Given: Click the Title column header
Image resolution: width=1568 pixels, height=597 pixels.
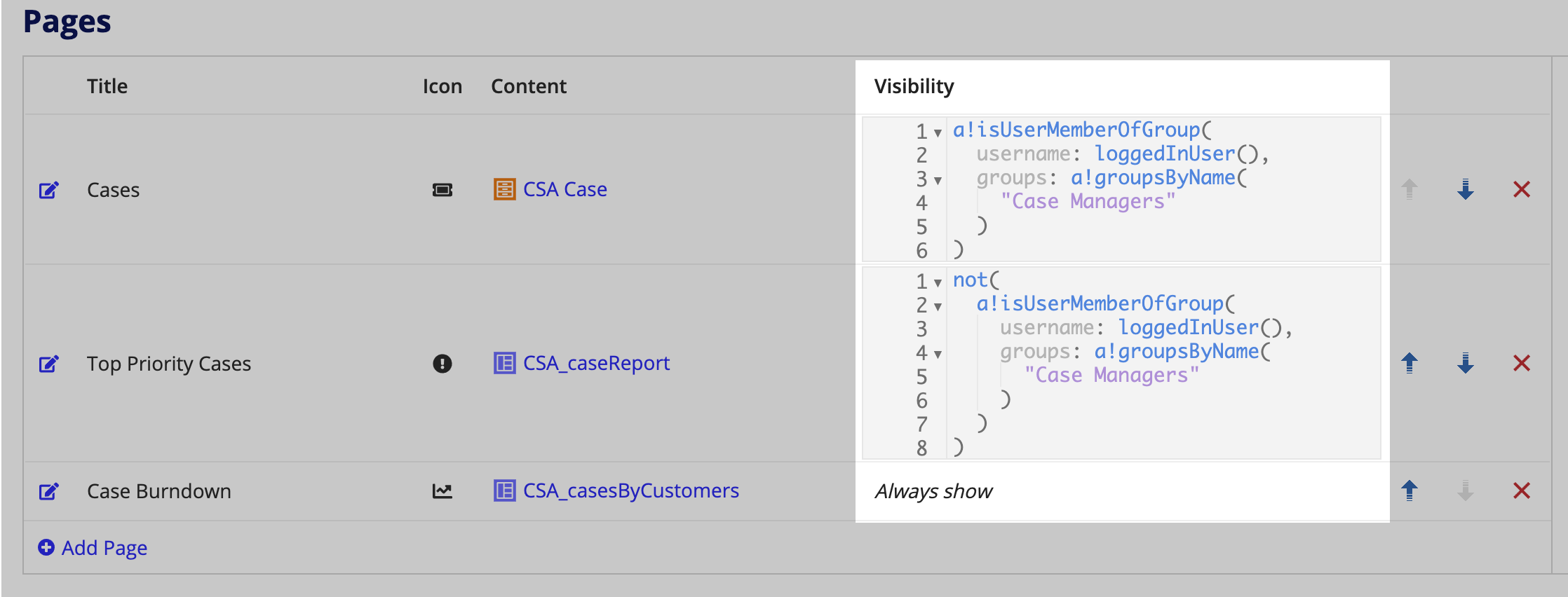Looking at the screenshot, I should 107,86.
